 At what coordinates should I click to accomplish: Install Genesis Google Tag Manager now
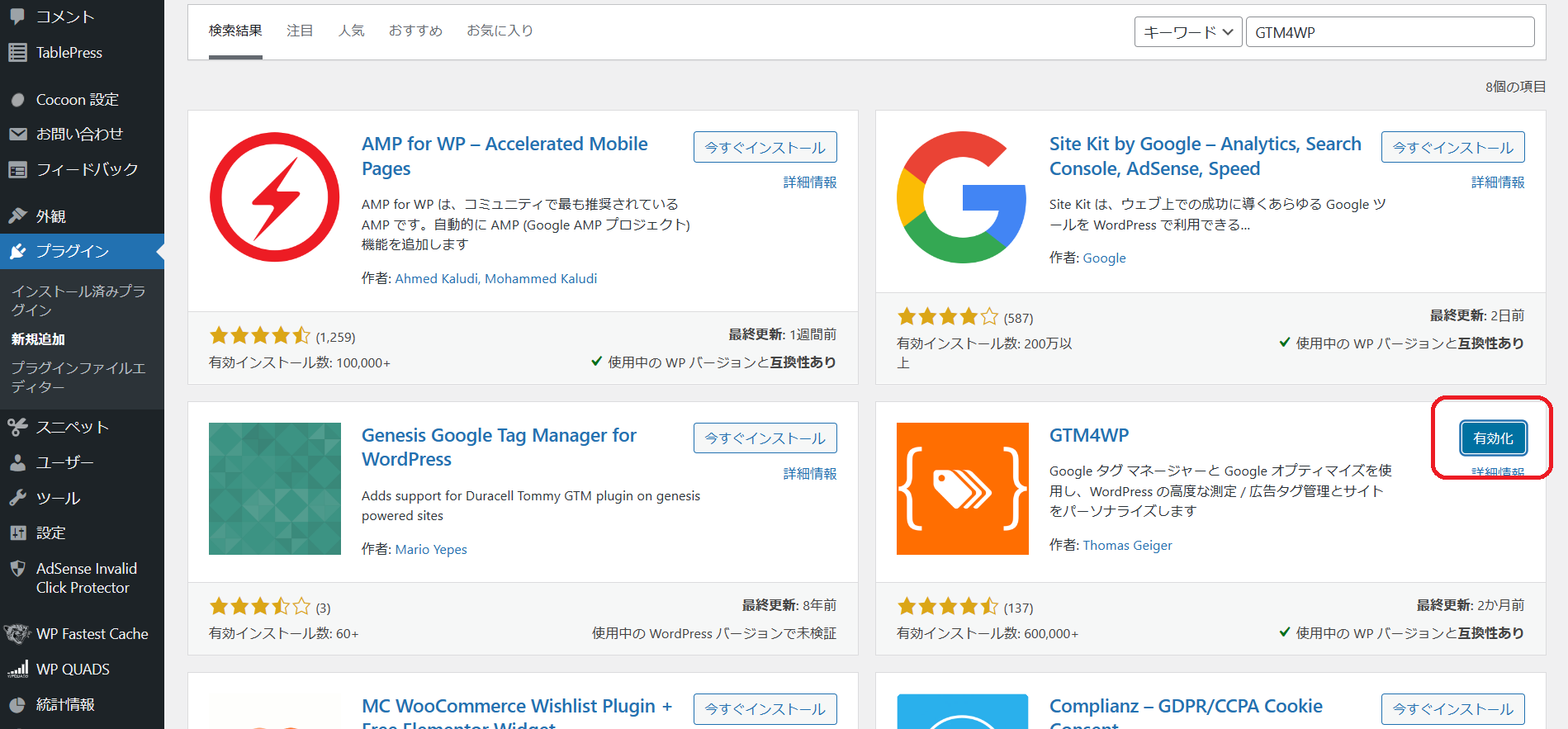tap(765, 438)
